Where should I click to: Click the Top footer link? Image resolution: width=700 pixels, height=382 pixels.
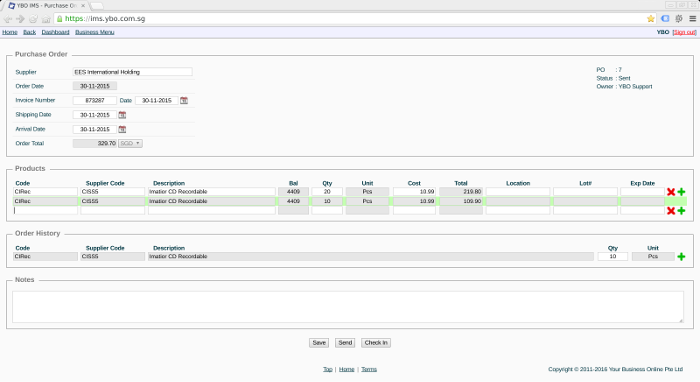click(328, 369)
